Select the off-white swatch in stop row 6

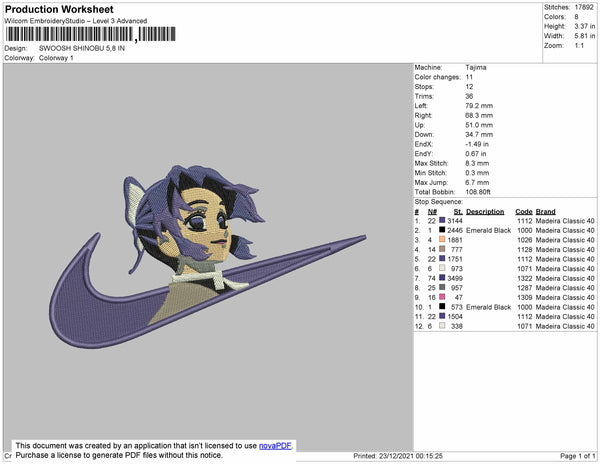coord(442,268)
